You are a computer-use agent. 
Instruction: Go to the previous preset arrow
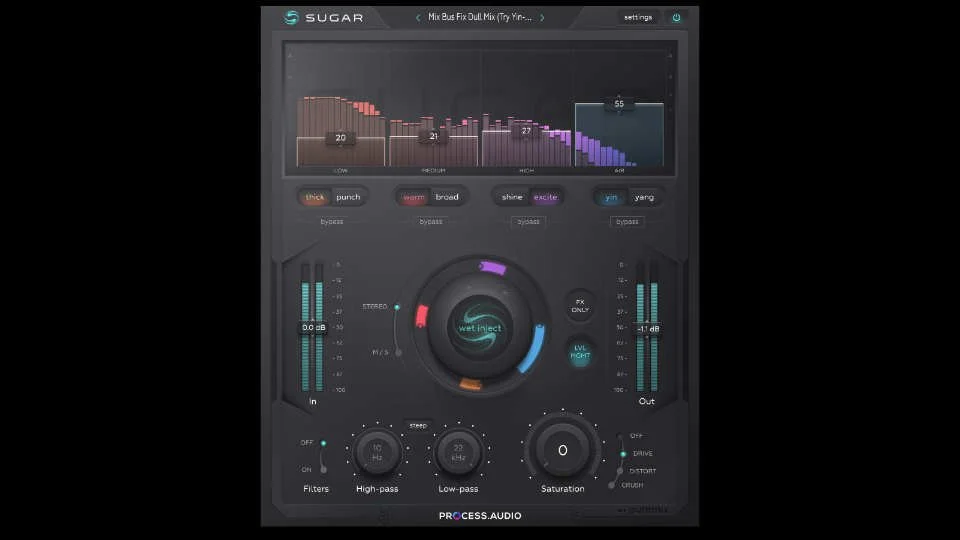[x=418, y=18]
